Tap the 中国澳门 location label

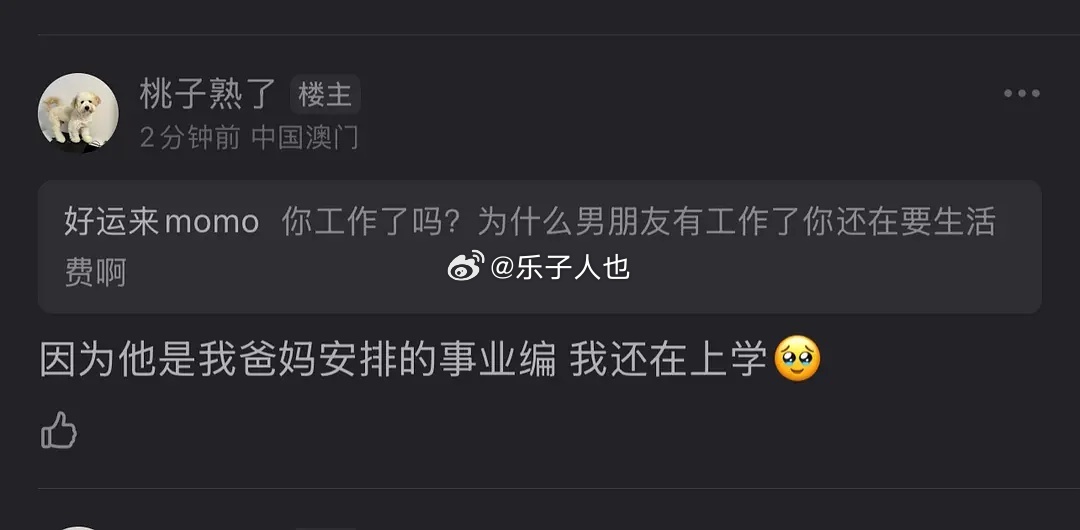[x=305, y=138]
